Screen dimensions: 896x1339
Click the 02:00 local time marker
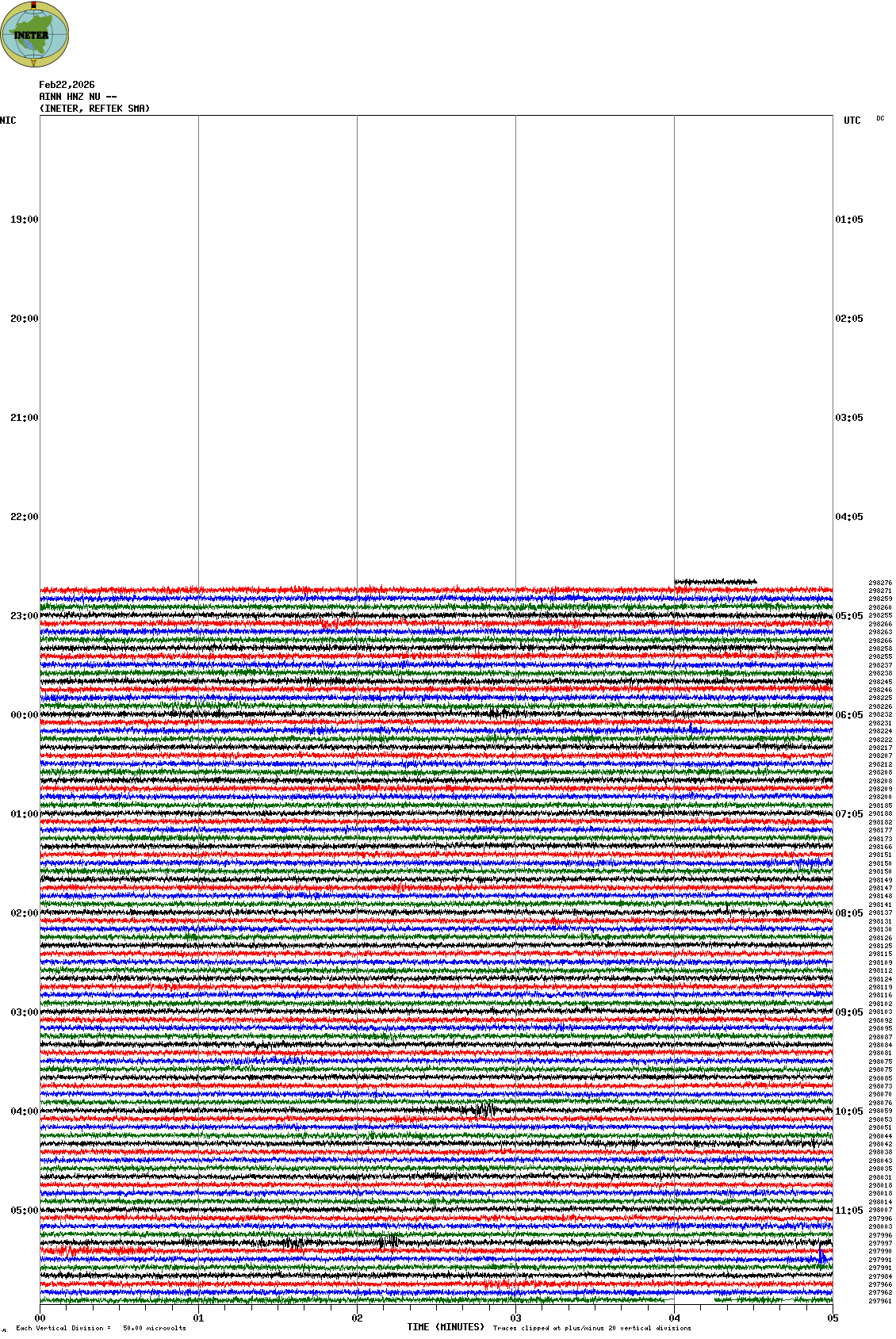[x=24, y=913]
